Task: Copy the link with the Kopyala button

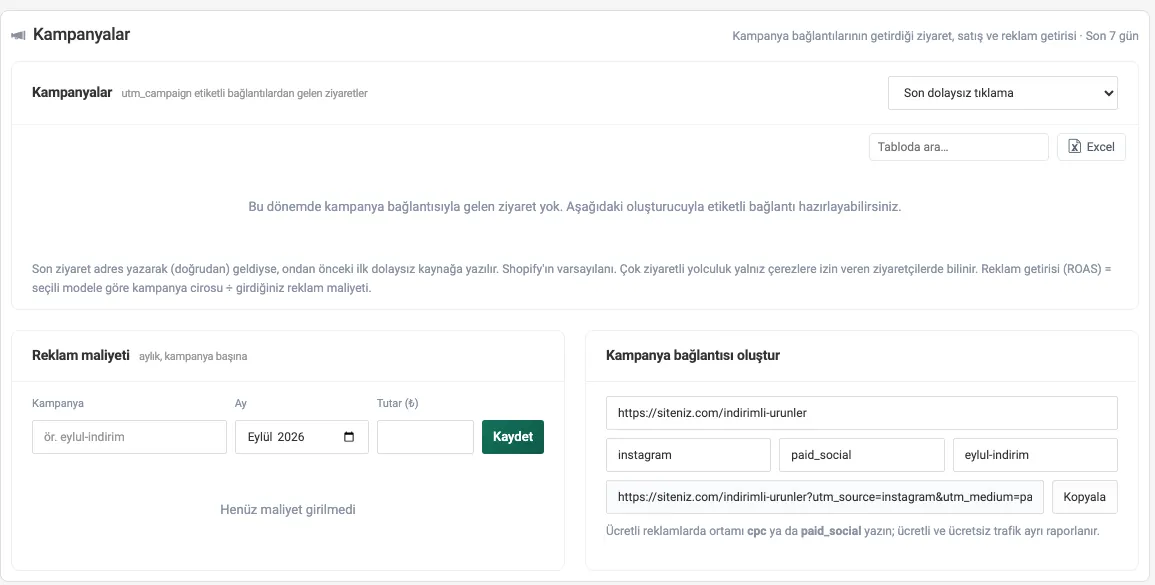Action: tap(1084, 497)
